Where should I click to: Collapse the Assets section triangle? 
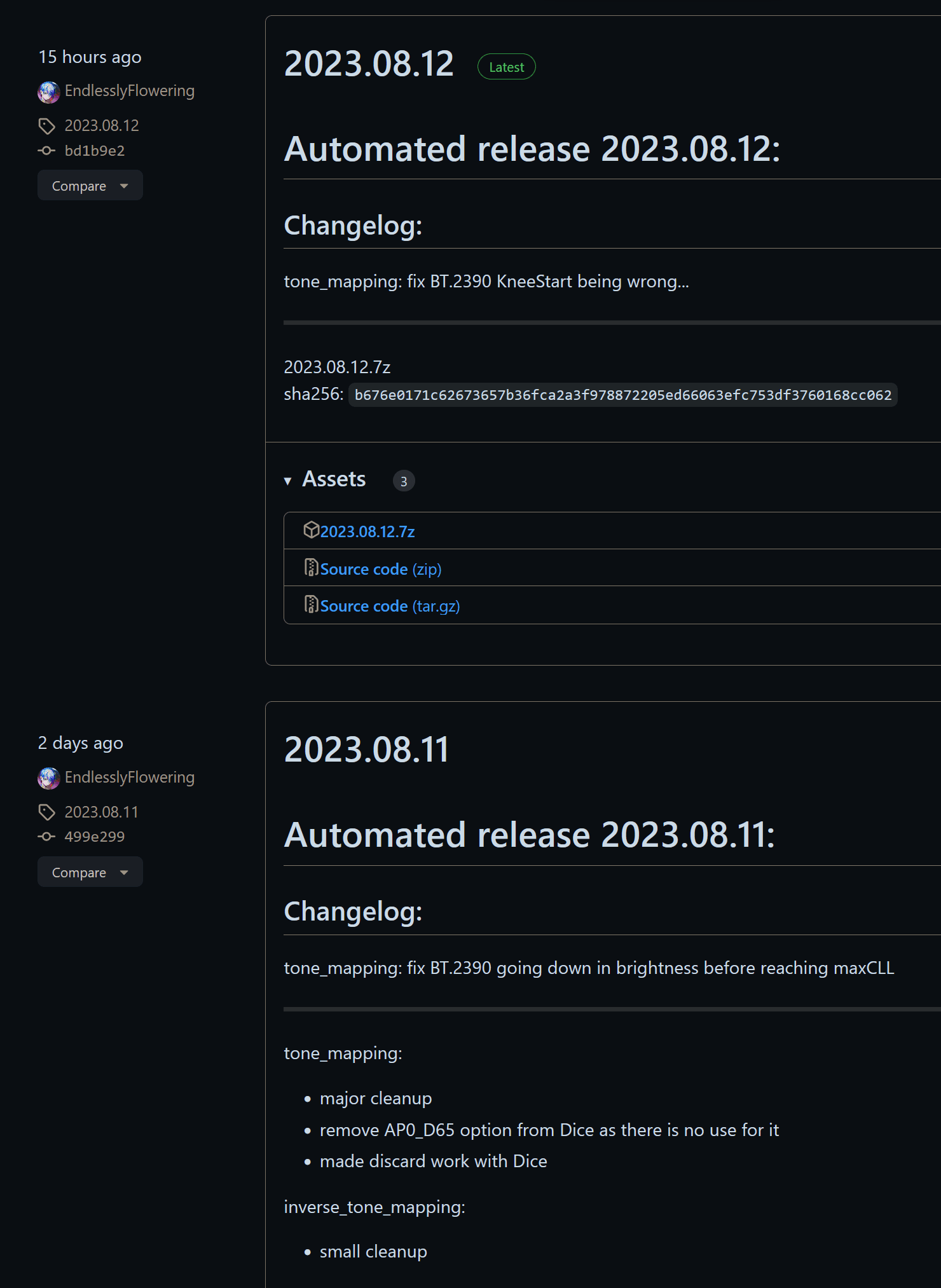click(288, 481)
